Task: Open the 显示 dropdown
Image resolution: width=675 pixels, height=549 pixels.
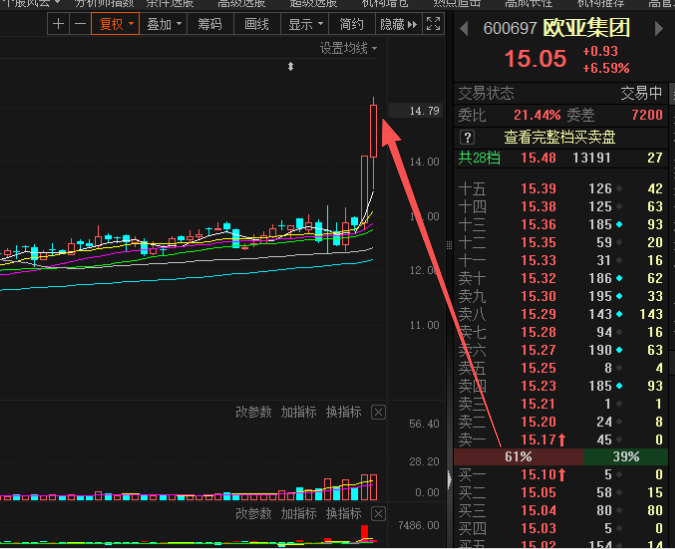Action: tap(304, 24)
